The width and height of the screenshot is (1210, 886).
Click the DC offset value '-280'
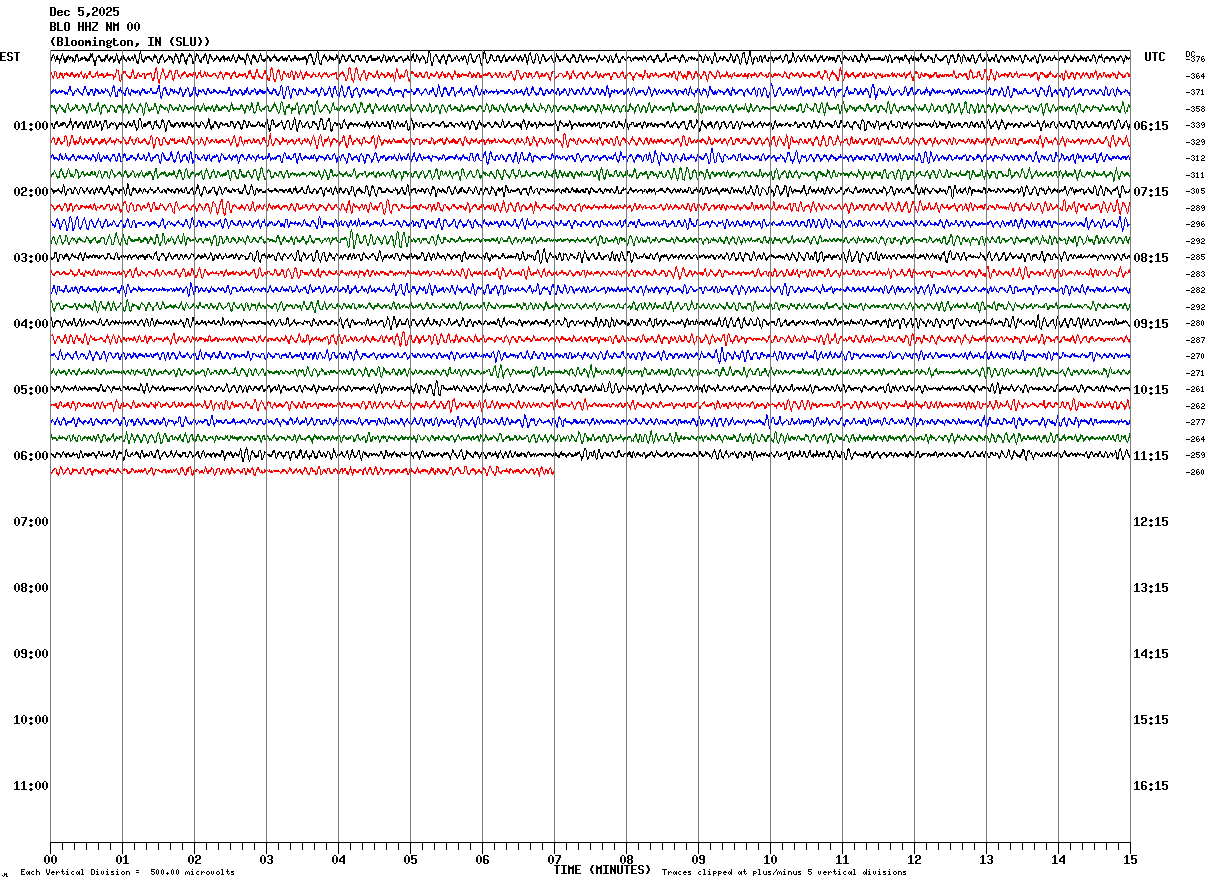click(x=1195, y=323)
